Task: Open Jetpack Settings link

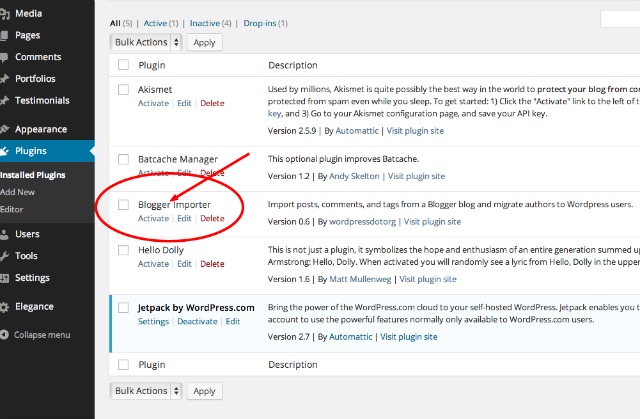Action: click(x=153, y=321)
